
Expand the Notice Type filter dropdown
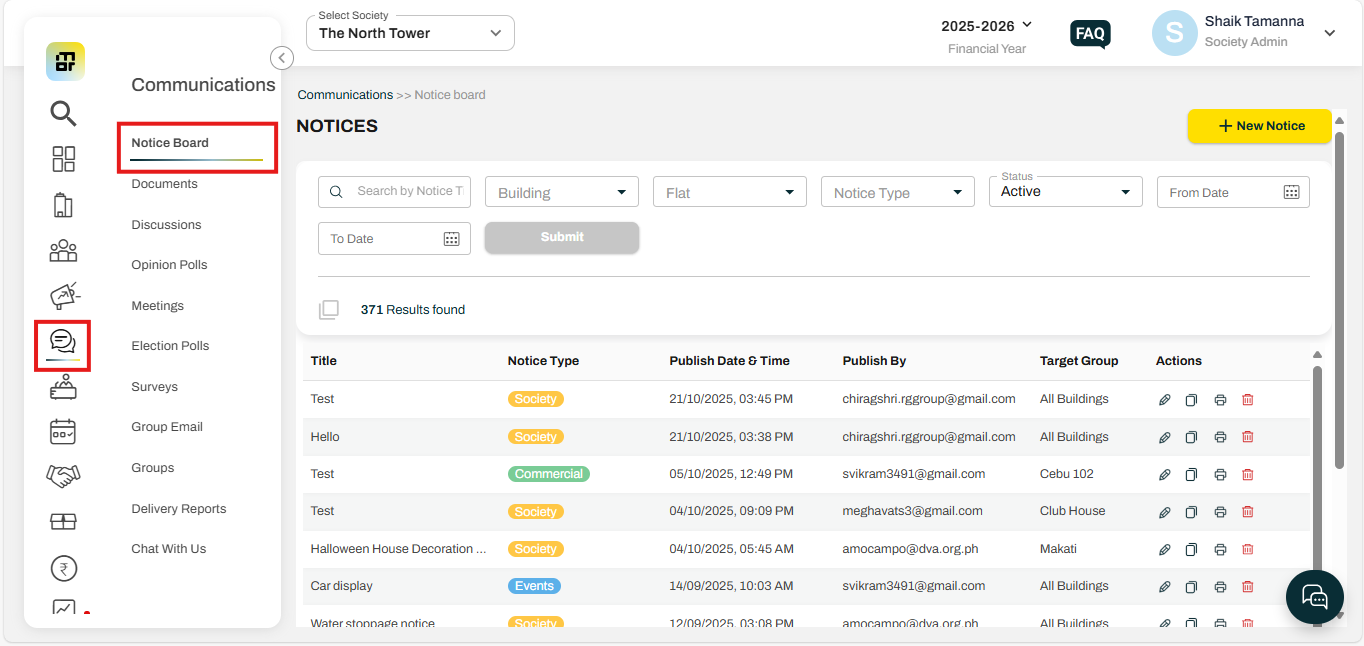tap(897, 192)
